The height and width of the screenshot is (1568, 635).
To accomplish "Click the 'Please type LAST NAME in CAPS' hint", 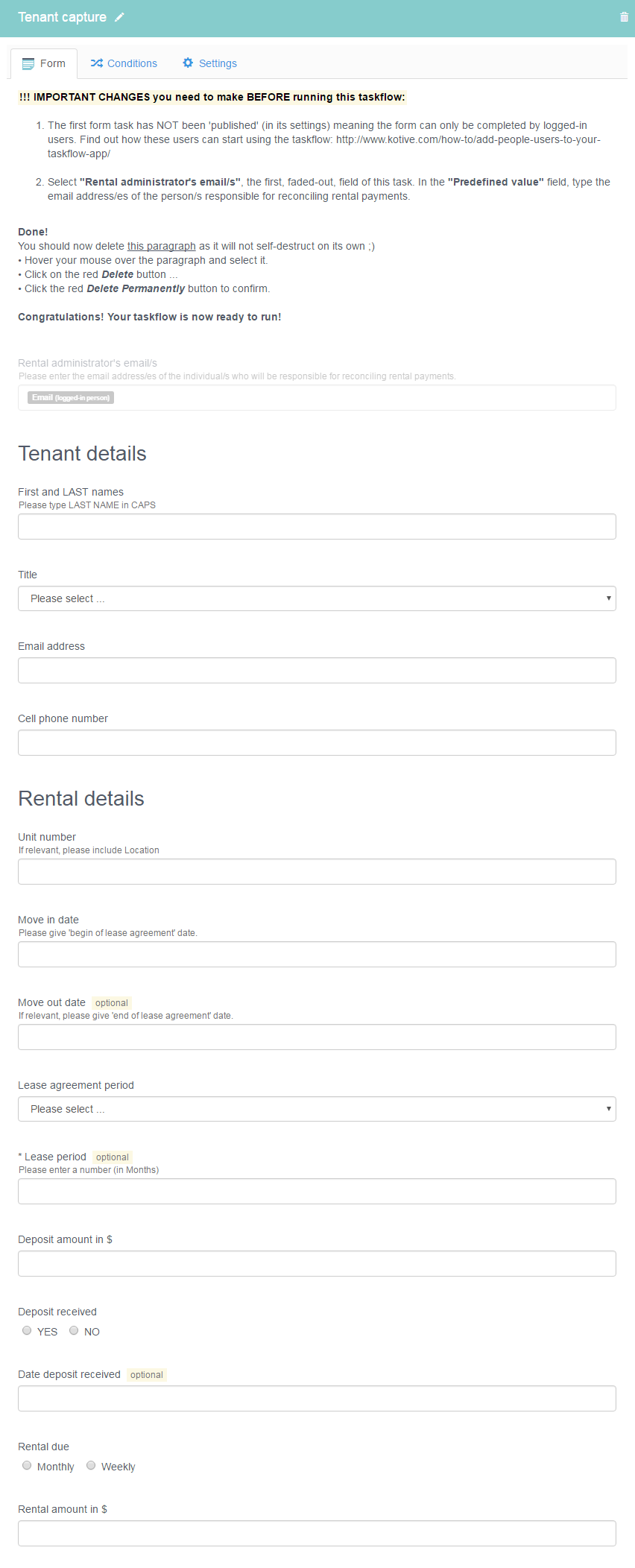I will 87,505.
